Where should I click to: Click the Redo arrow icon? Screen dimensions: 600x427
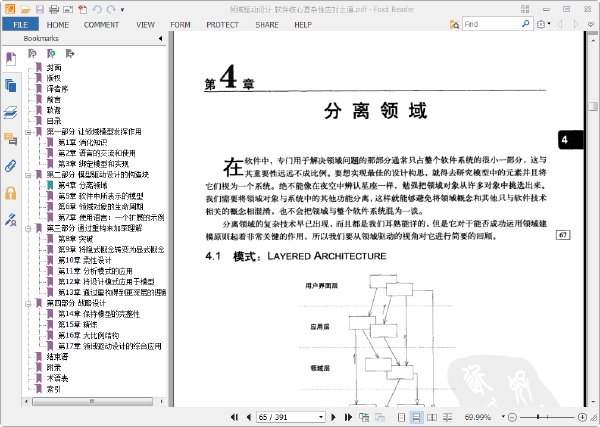111,9
